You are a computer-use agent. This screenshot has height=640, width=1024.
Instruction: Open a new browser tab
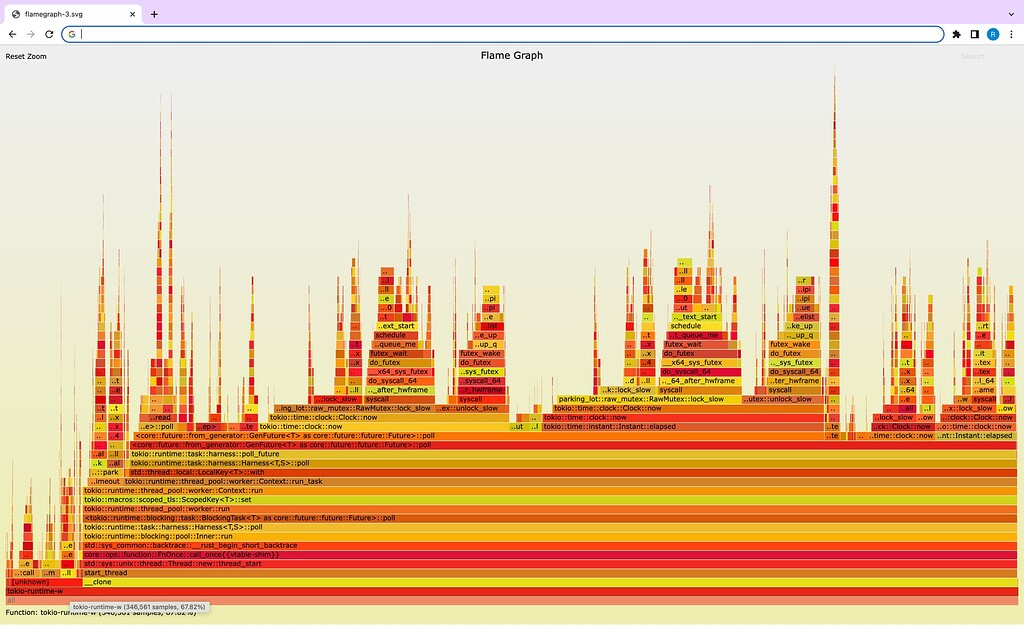tap(154, 14)
